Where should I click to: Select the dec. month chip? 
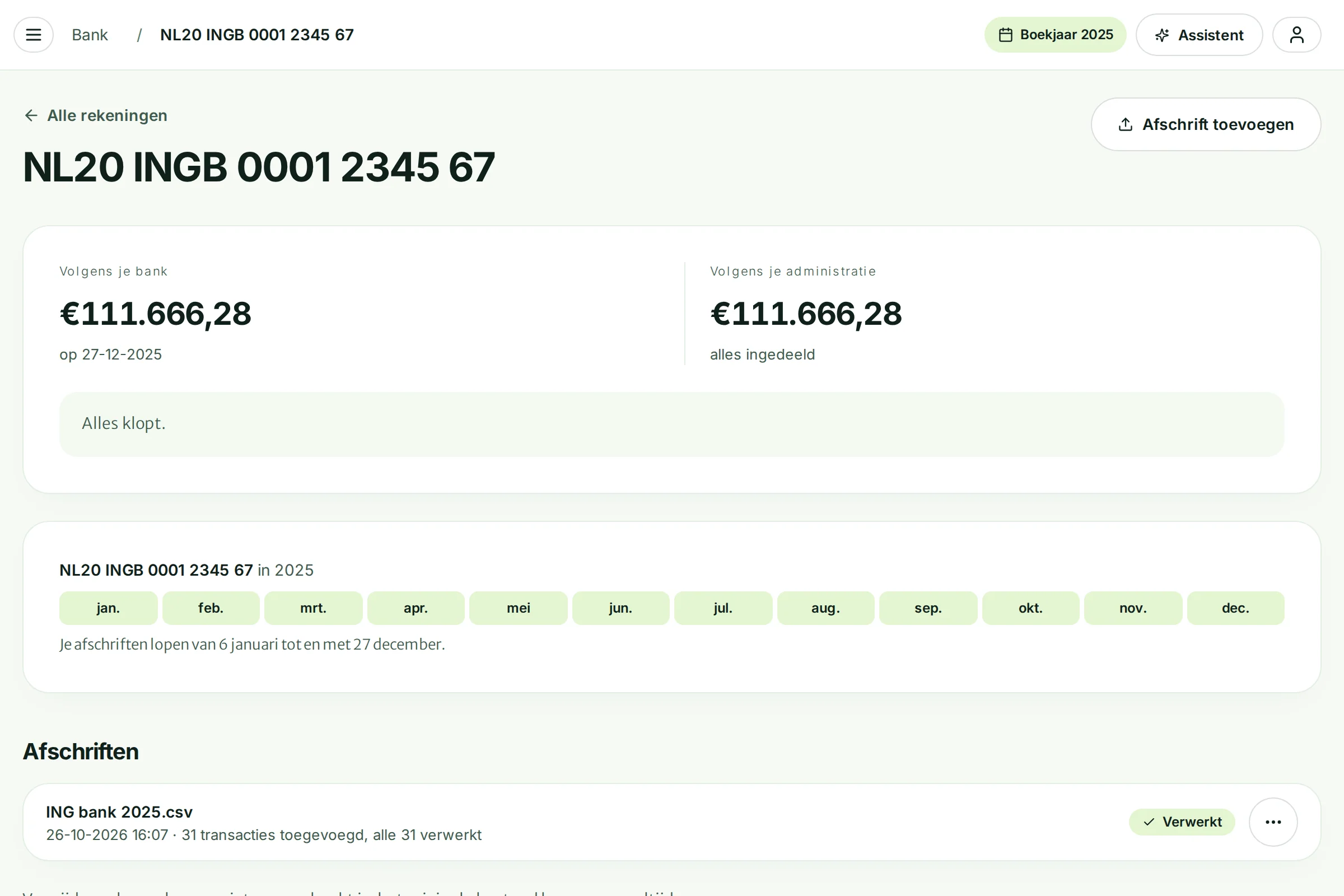[x=1235, y=608]
